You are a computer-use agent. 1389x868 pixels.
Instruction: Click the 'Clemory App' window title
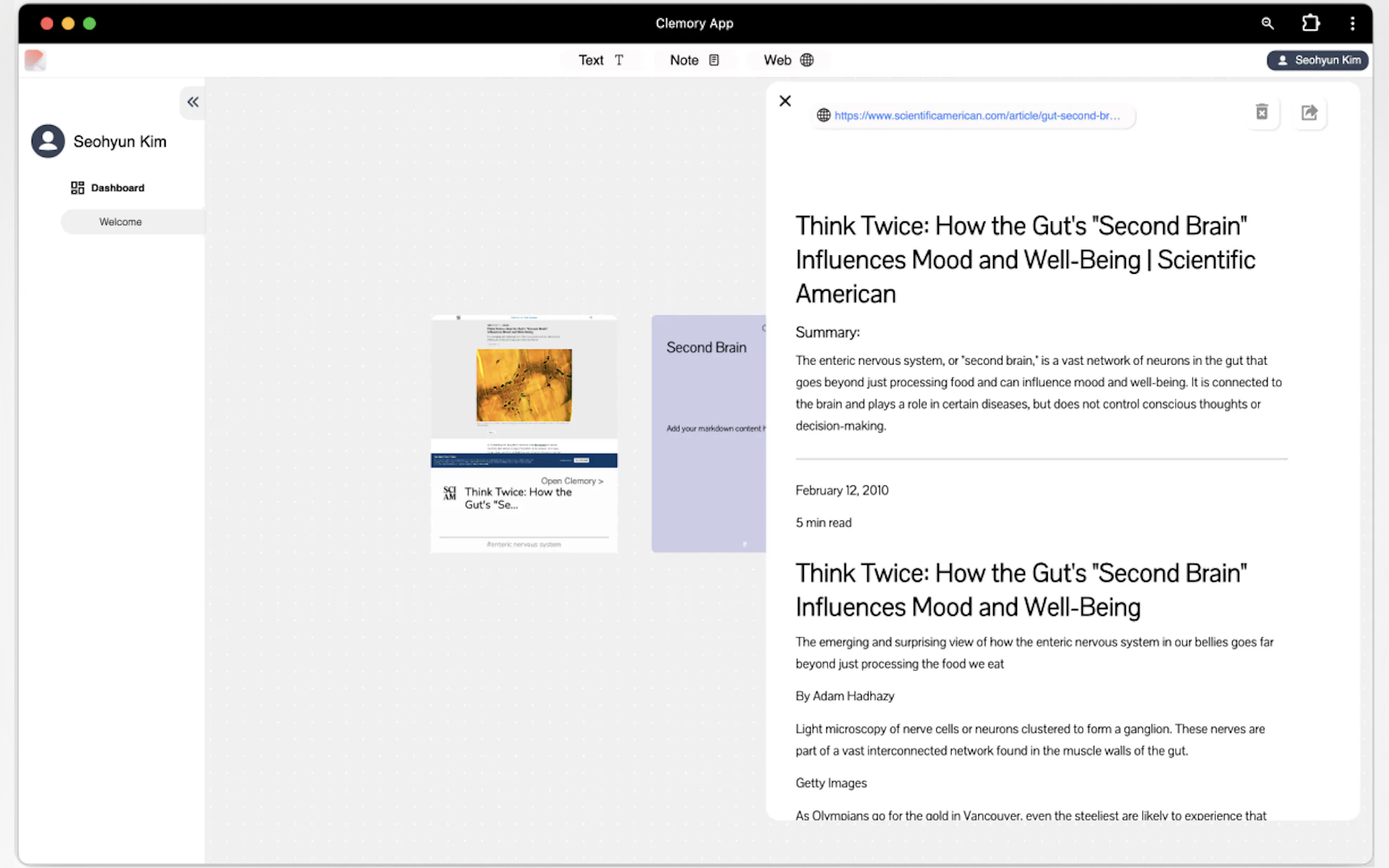694,24
